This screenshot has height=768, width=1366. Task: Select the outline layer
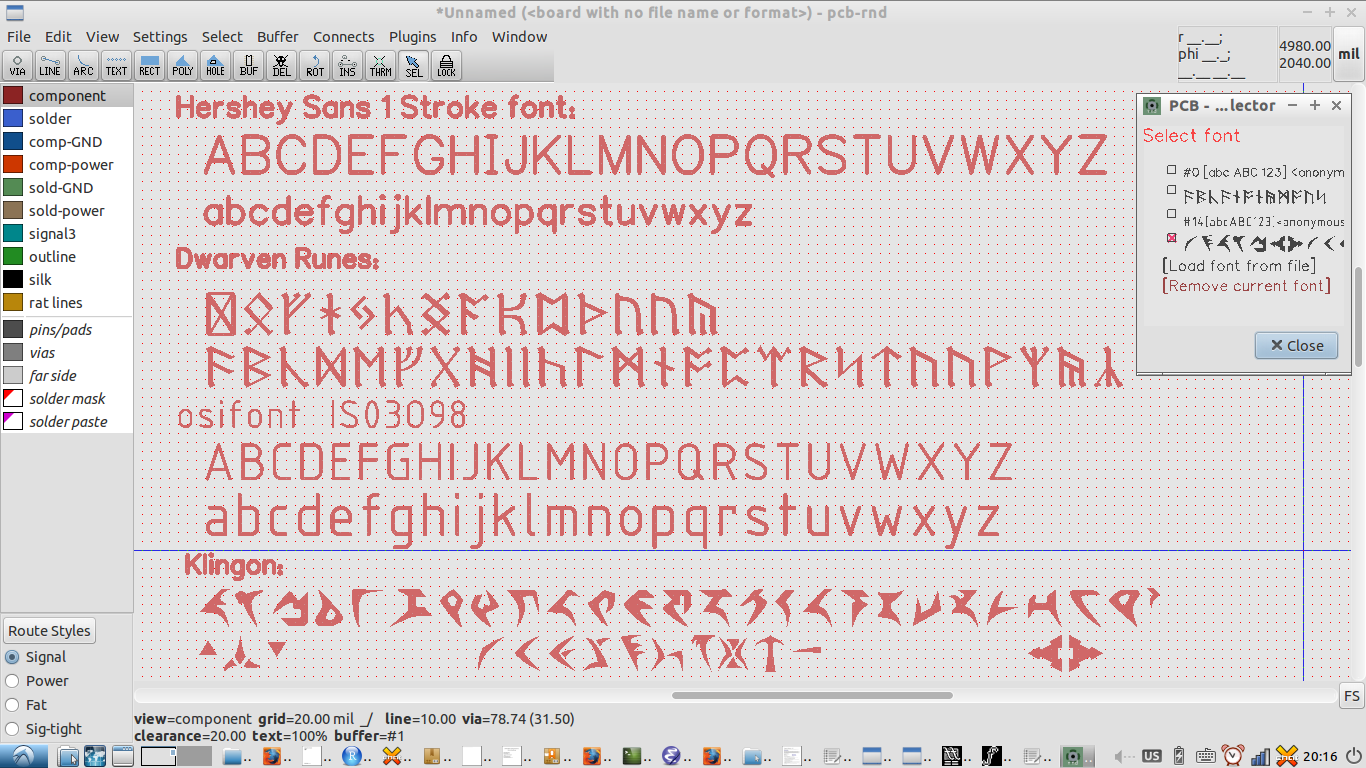point(12,256)
